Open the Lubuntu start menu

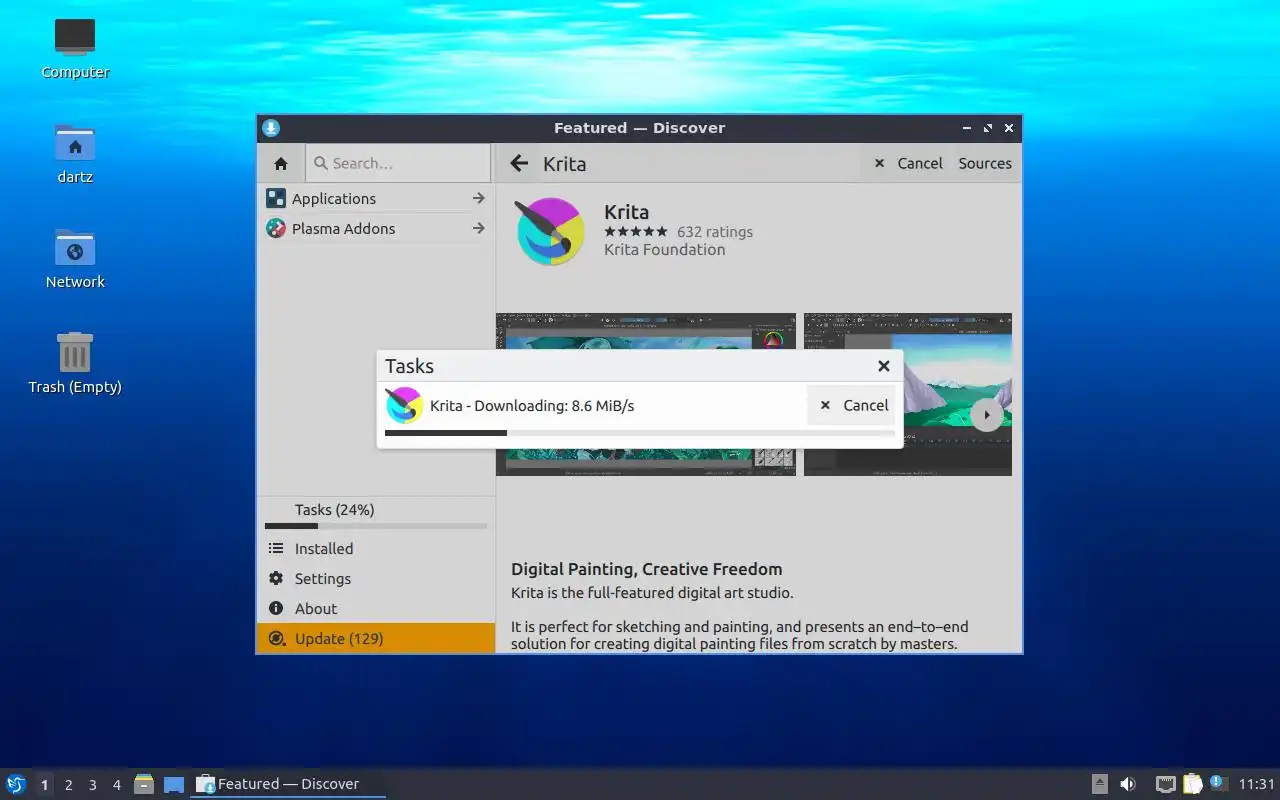coord(16,784)
